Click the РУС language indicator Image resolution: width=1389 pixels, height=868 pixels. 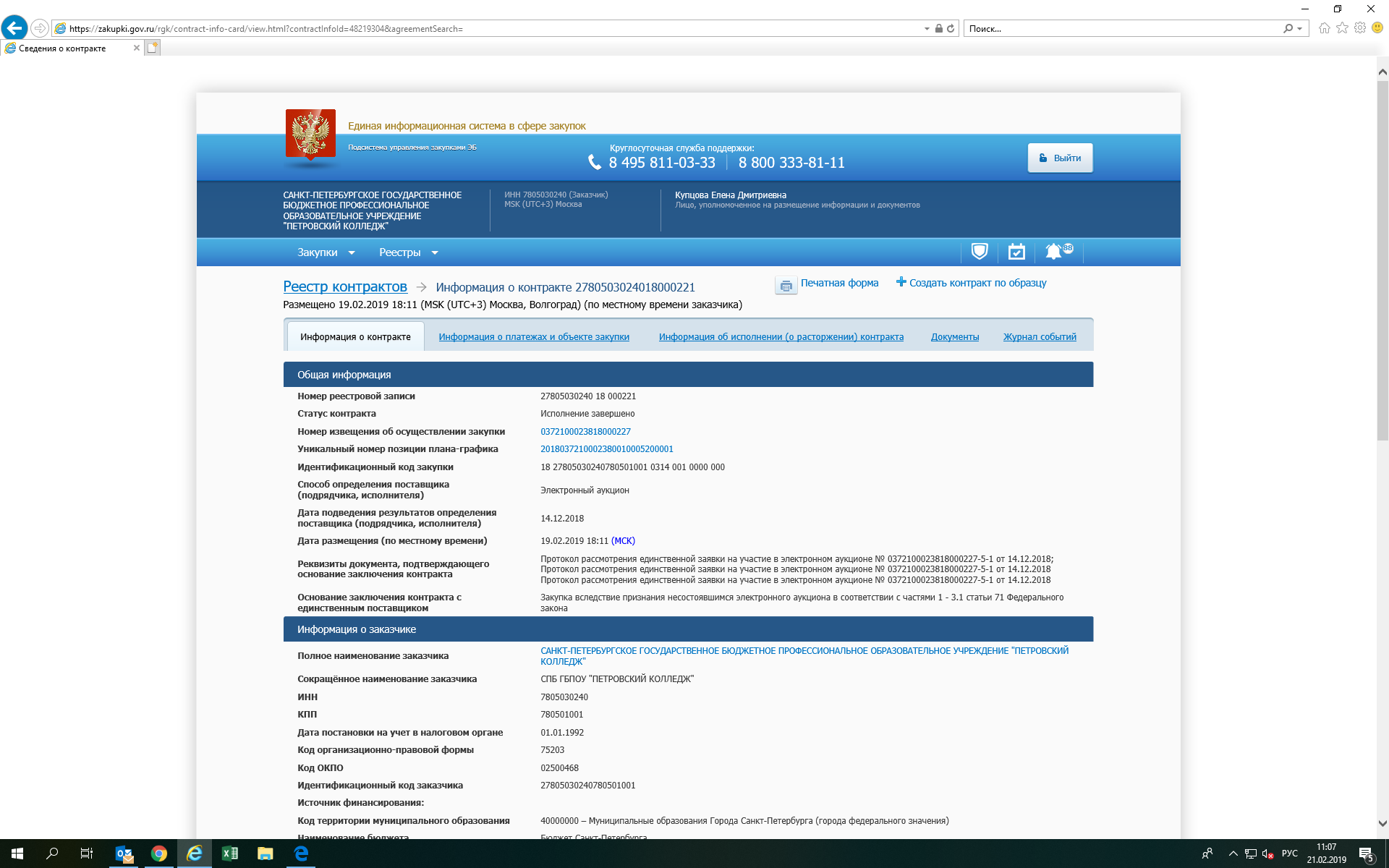1290,854
